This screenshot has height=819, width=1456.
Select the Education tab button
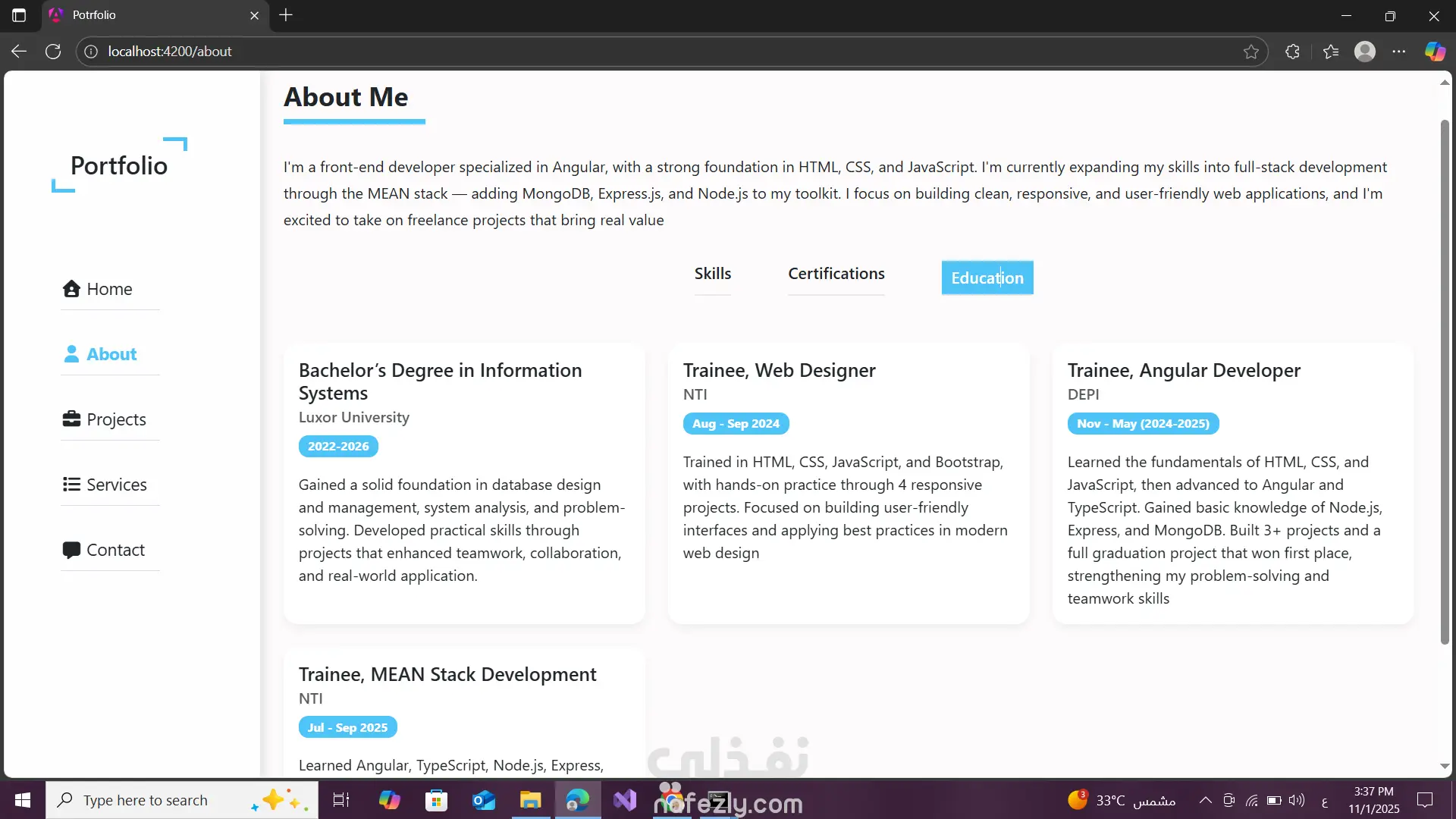pos(987,278)
